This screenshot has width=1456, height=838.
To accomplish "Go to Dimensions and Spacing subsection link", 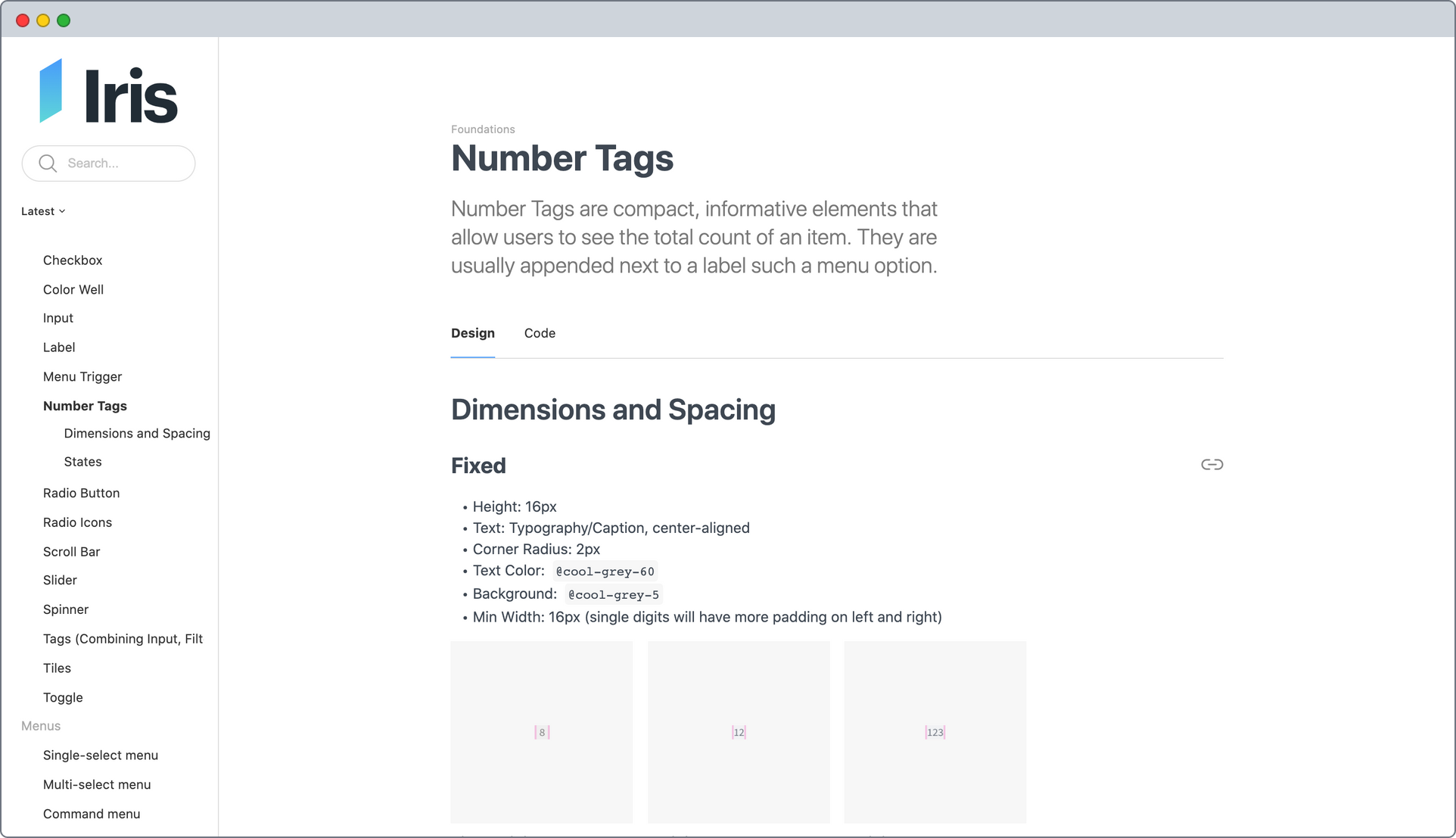I will (137, 433).
